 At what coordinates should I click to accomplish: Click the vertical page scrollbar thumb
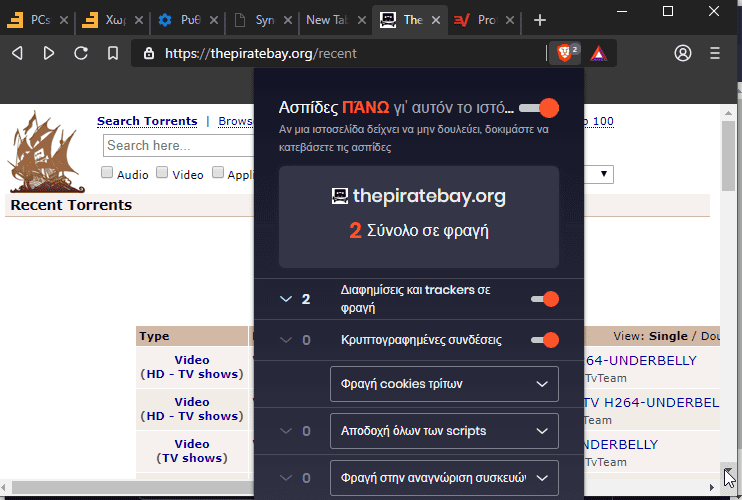click(x=728, y=156)
